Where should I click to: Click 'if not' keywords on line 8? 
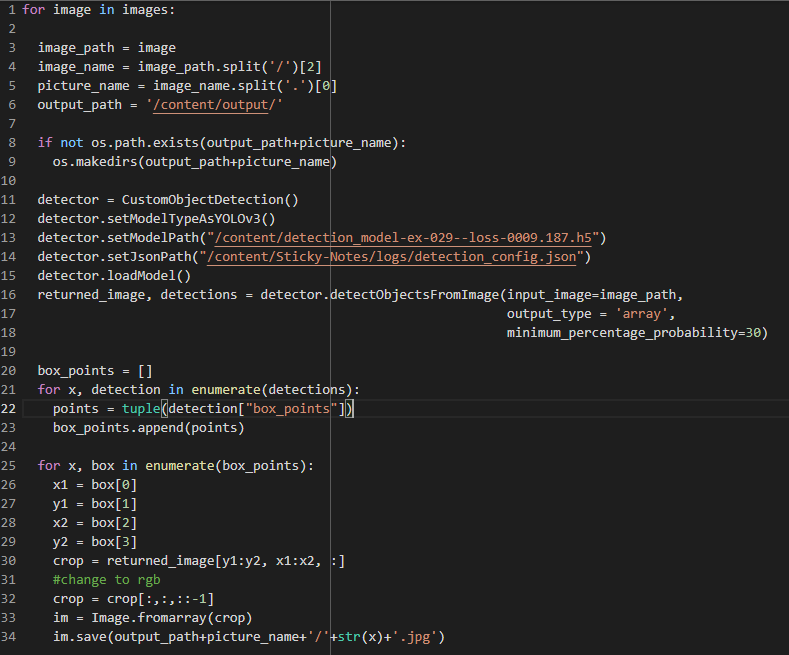coord(60,143)
